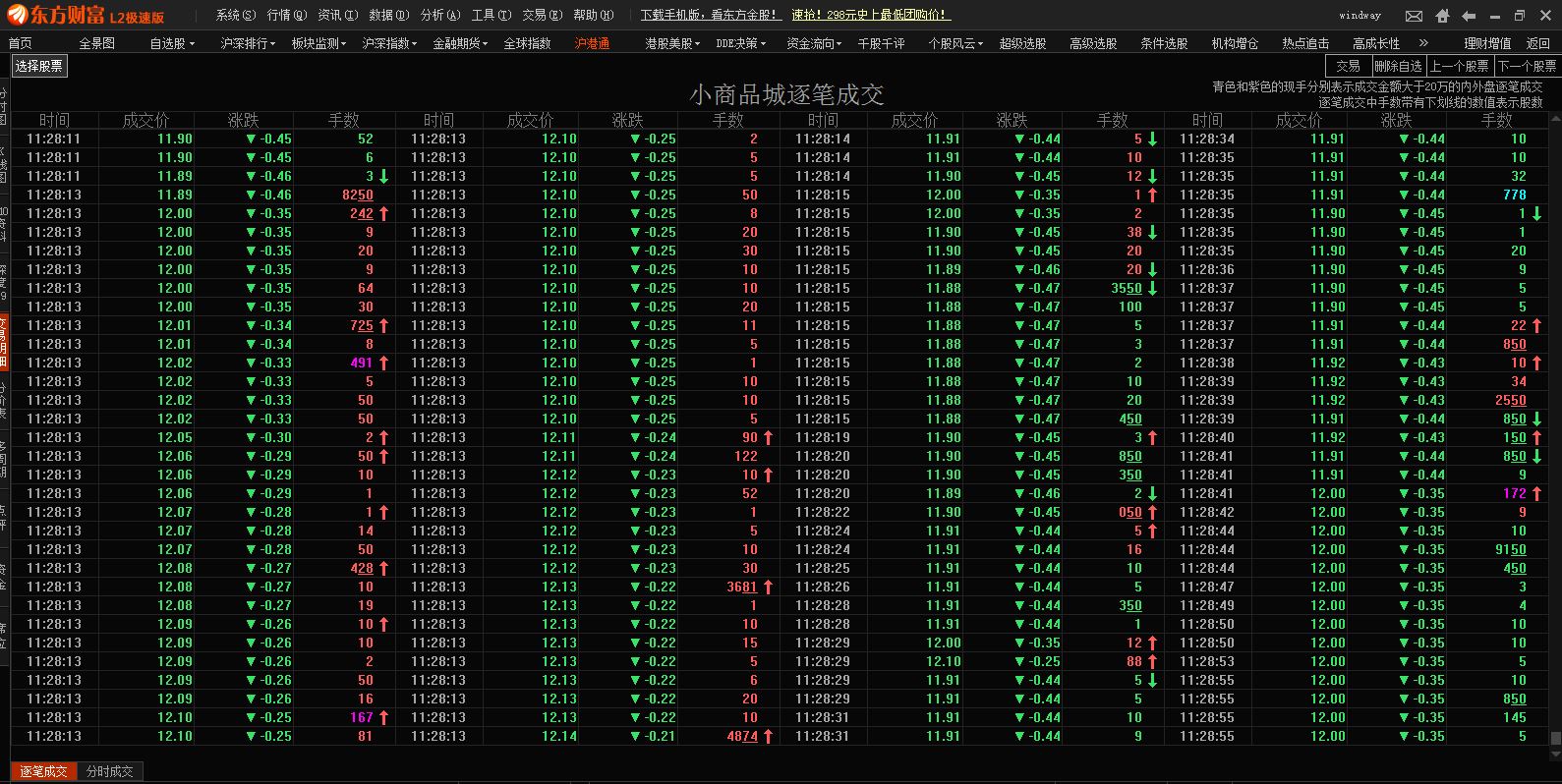Image resolution: width=1562 pixels, height=784 pixels.
Task: Click the 8250 volume cell
Action: pyautogui.click(x=357, y=195)
